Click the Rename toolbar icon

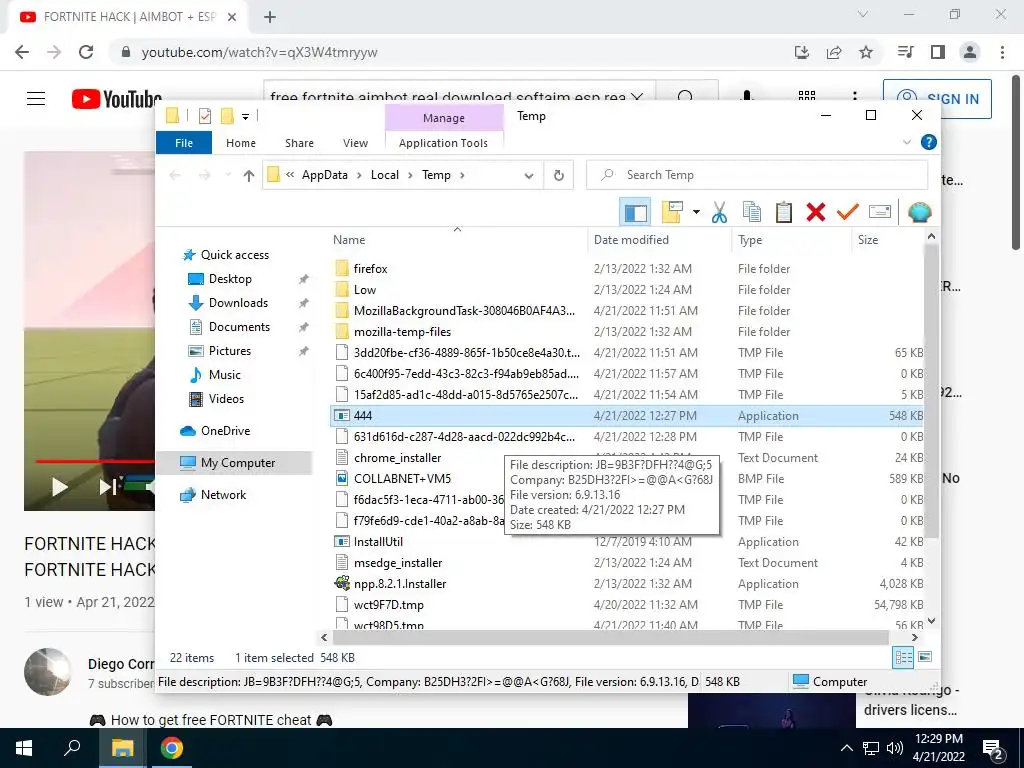pyautogui.click(x=880, y=212)
